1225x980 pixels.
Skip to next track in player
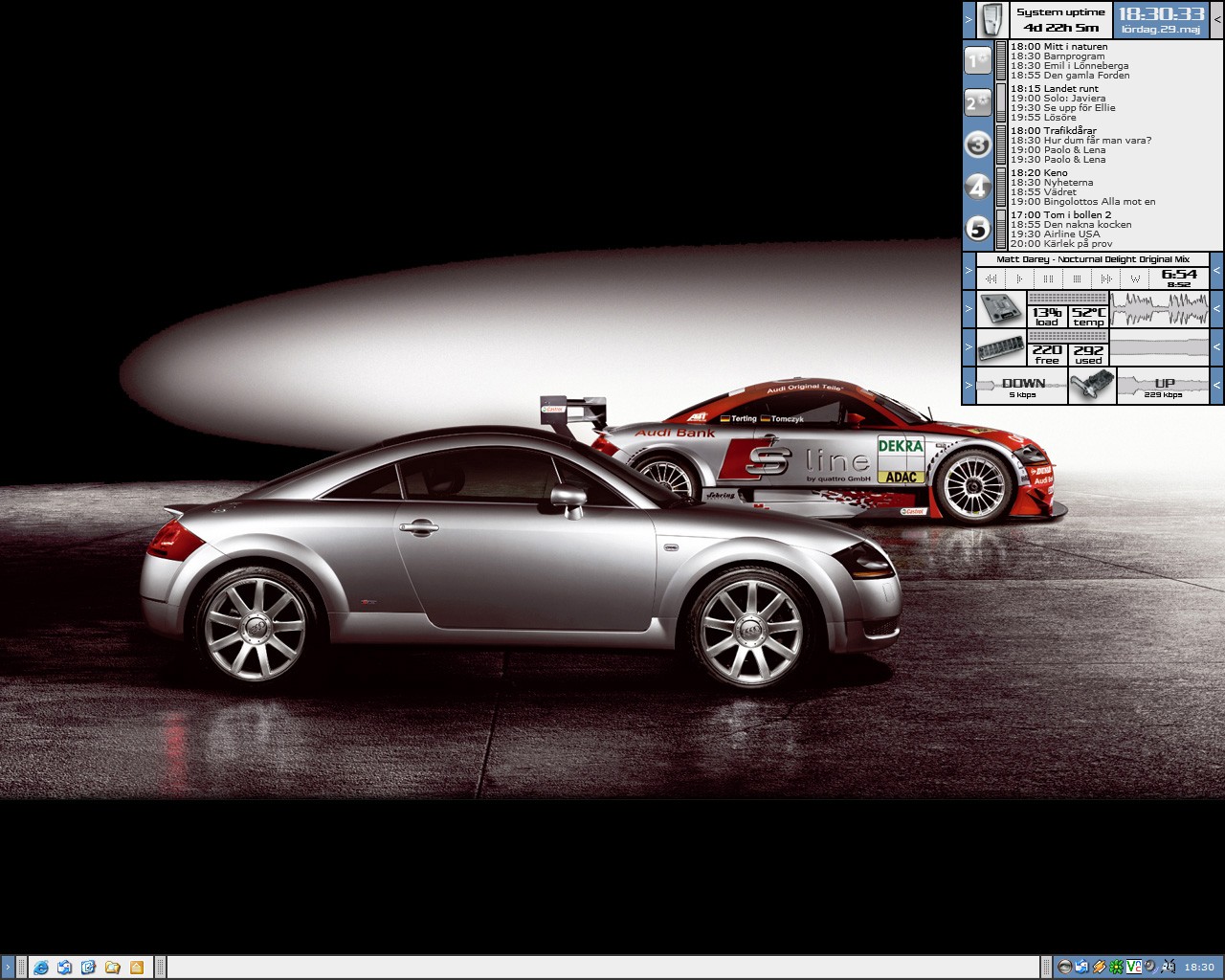coord(1105,278)
